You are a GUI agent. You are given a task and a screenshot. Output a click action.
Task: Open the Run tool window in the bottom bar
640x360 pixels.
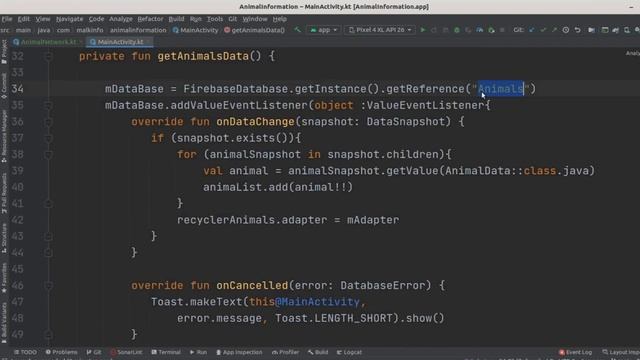pyautogui.click(x=198, y=352)
